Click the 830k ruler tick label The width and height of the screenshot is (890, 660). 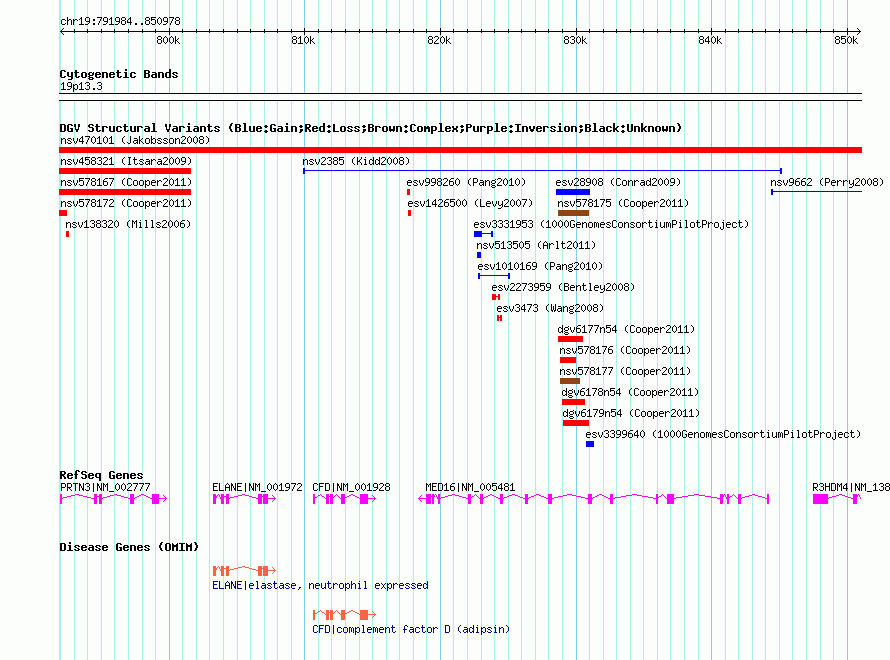click(575, 40)
